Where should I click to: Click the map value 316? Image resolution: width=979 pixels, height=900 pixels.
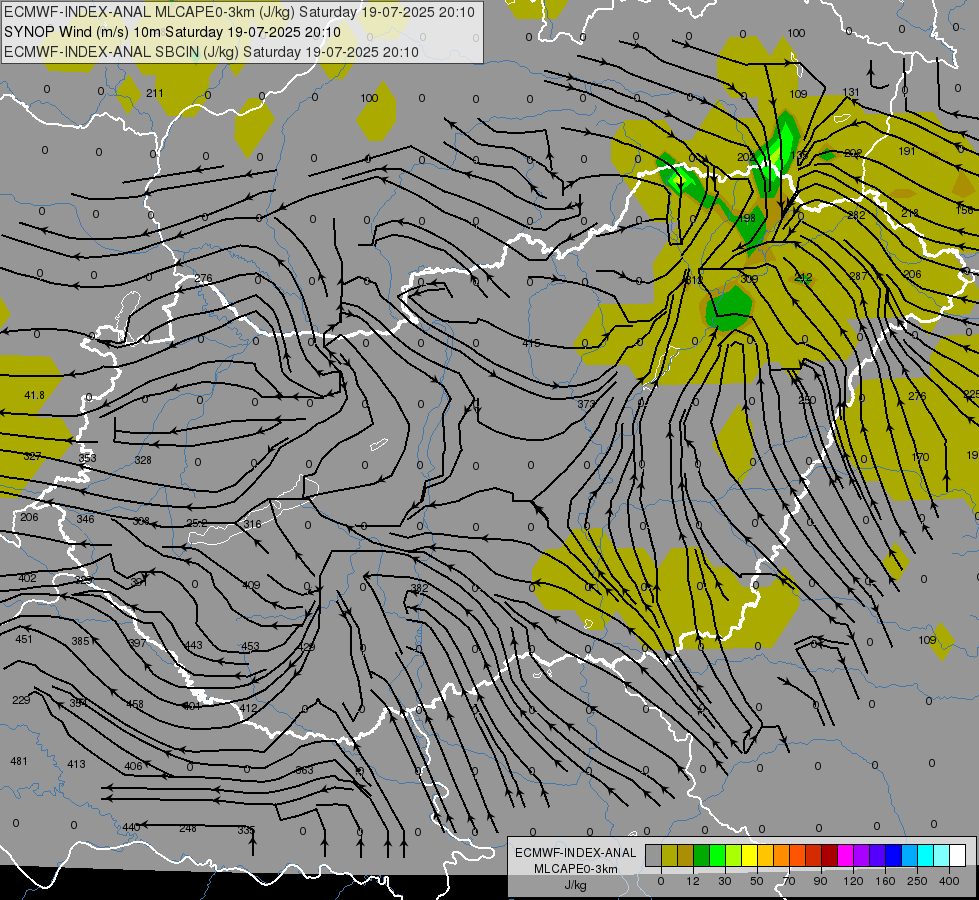(x=253, y=524)
